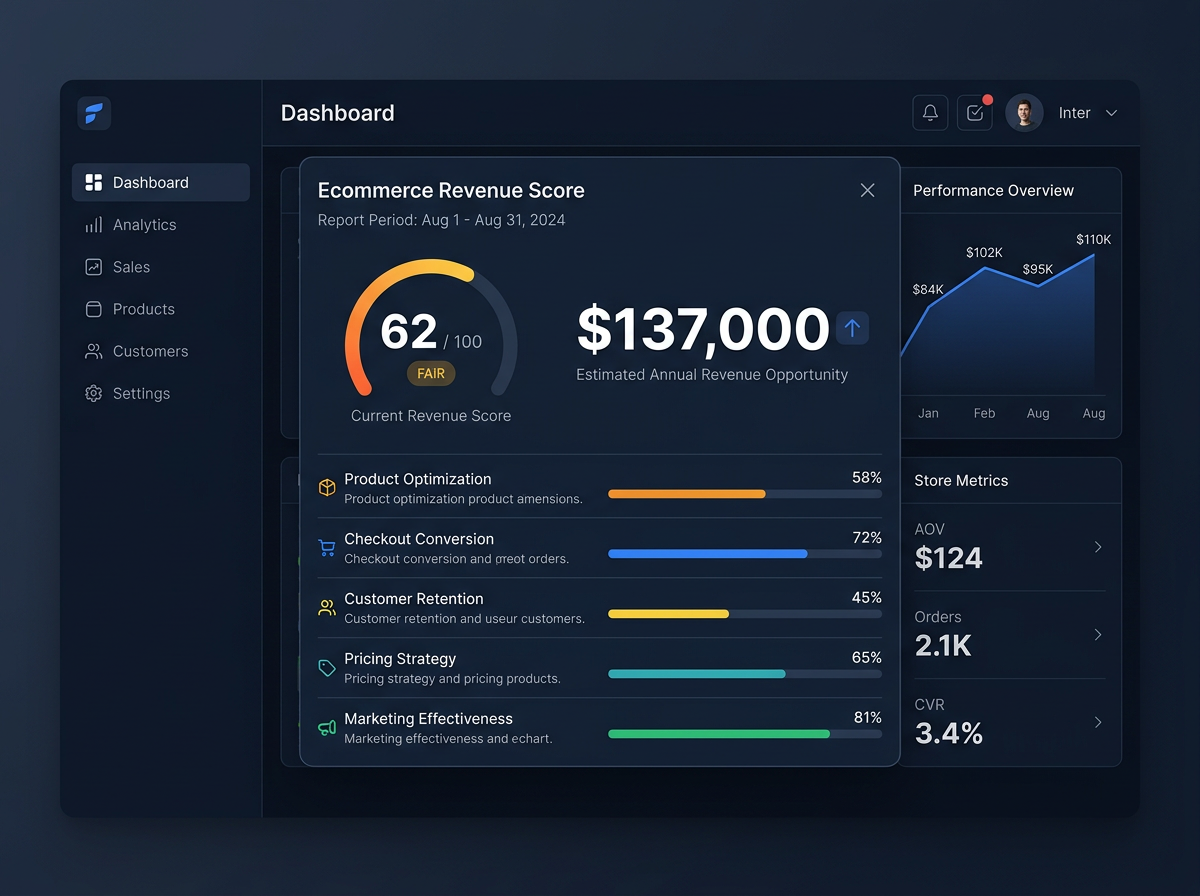
Task: Click the Dashboard grid icon
Action: coord(94,182)
